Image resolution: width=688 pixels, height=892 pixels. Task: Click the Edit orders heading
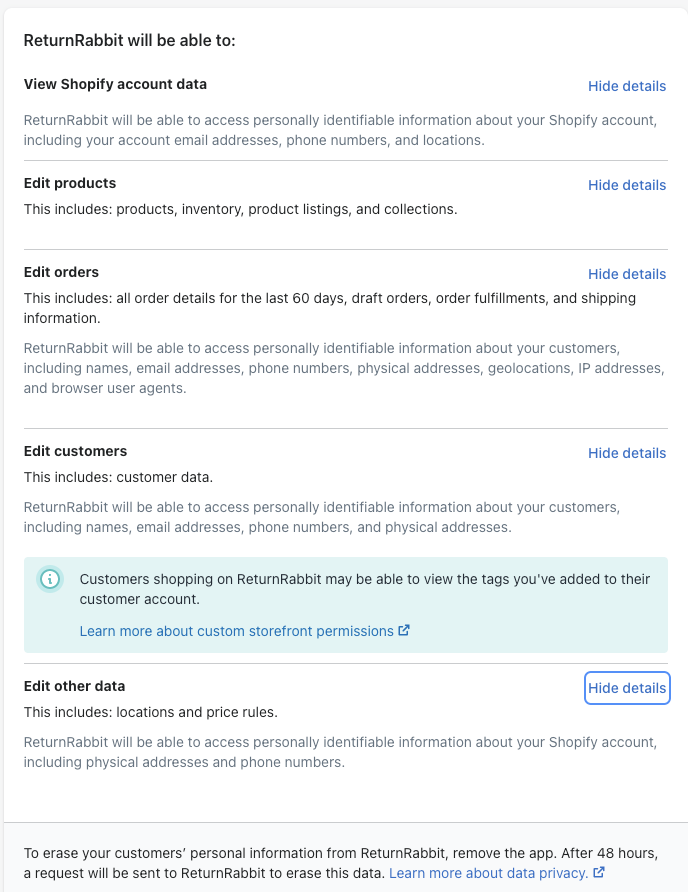click(61, 272)
